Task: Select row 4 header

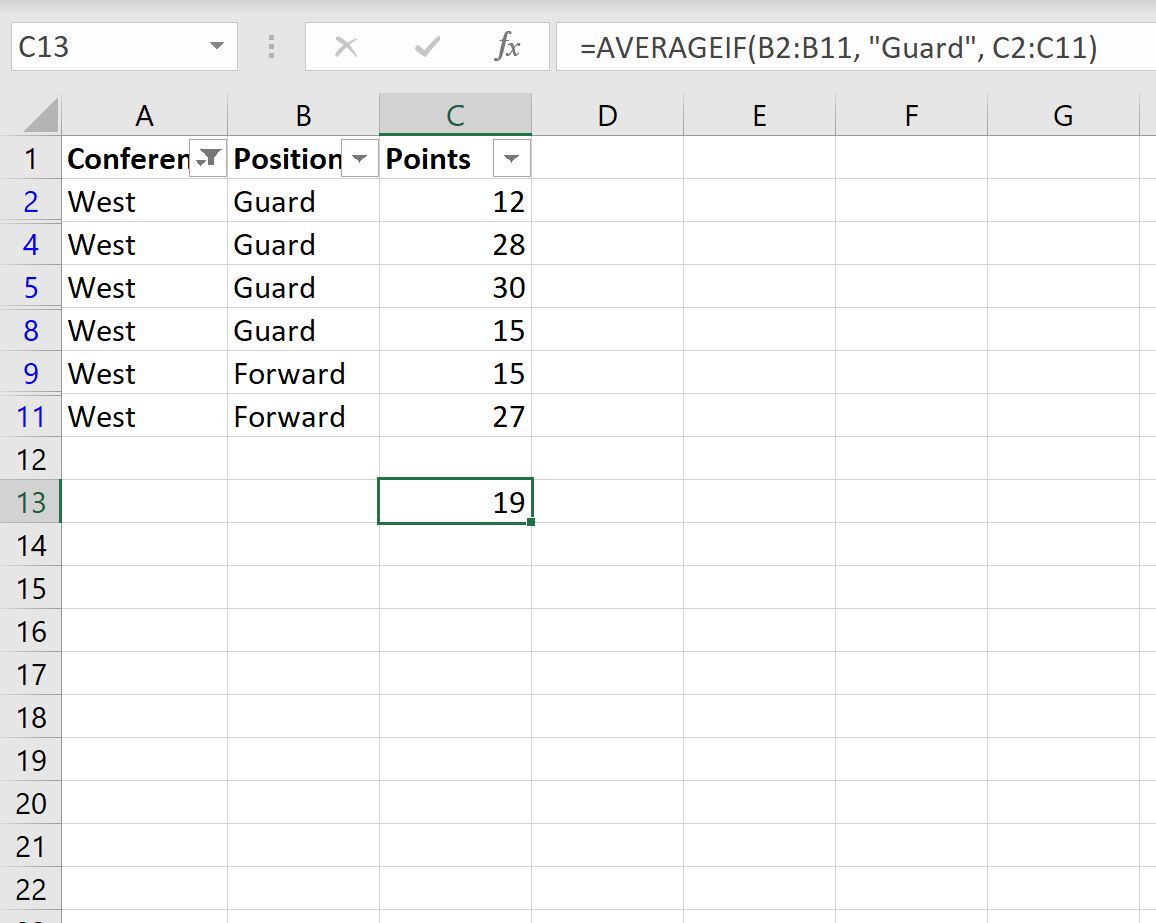Action: click(x=30, y=243)
